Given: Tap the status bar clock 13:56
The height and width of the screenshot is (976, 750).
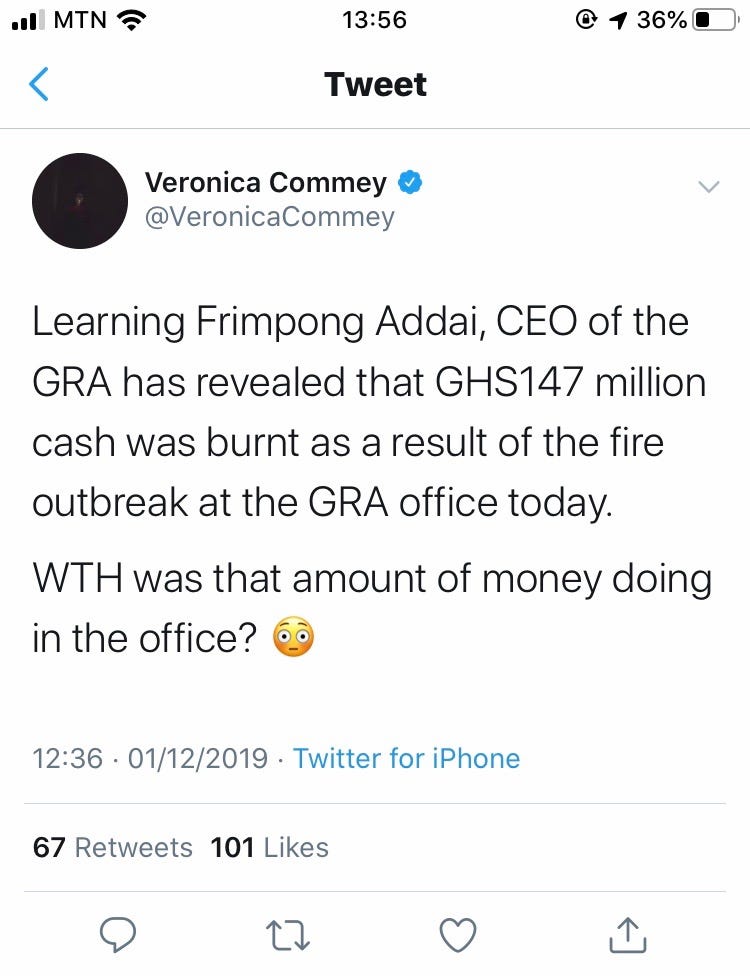Looking at the screenshot, I should click(x=373, y=19).
